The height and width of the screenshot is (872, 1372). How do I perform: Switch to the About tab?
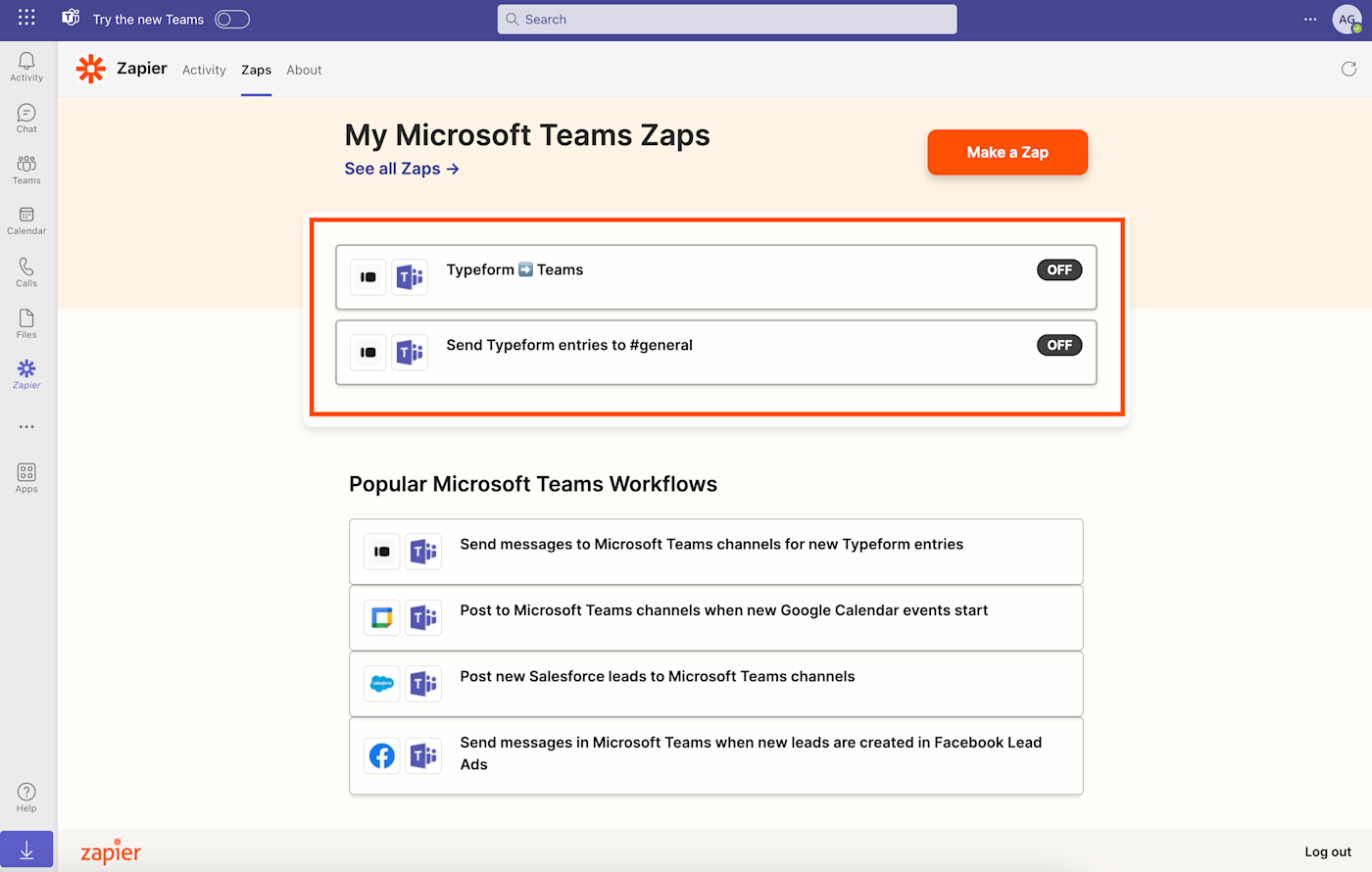pyautogui.click(x=304, y=71)
